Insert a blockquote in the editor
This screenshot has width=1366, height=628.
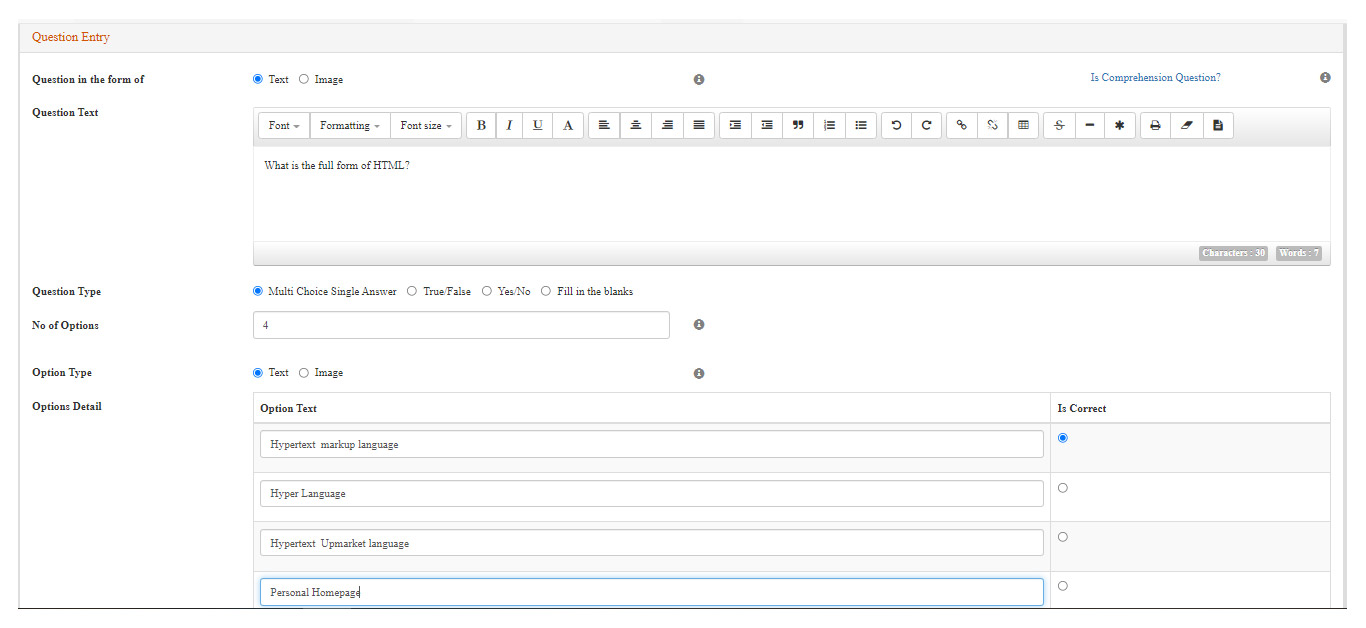tap(797, 126)
